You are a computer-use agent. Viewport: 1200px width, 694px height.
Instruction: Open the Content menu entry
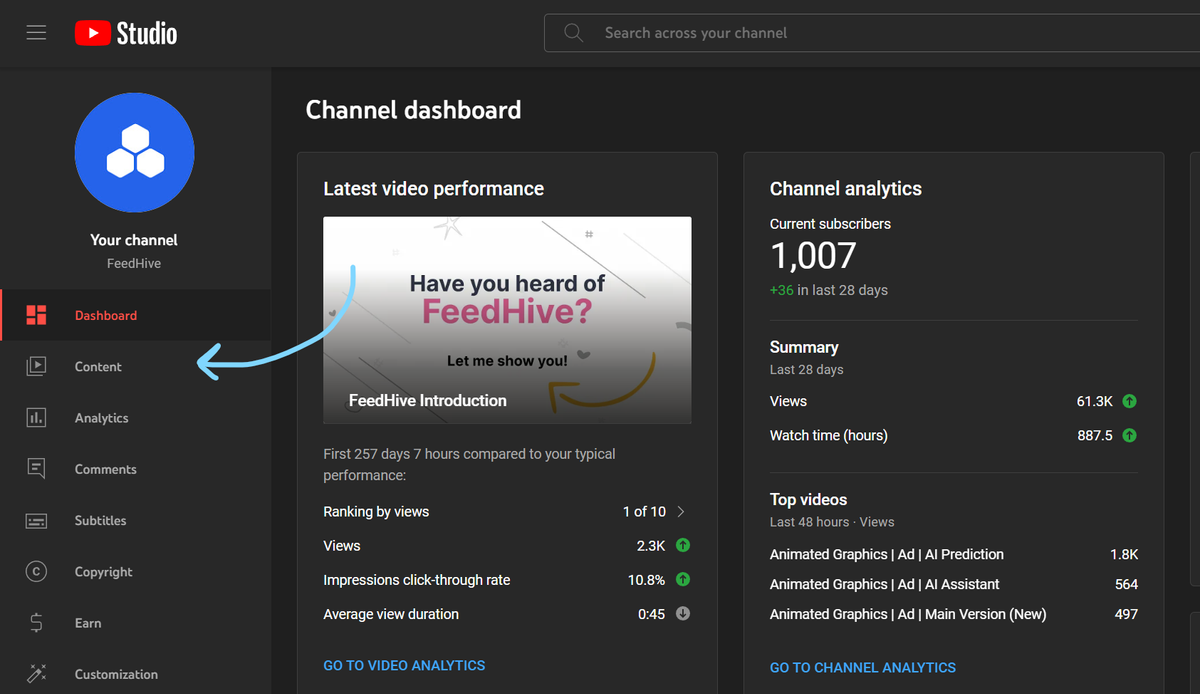[98, 366]
